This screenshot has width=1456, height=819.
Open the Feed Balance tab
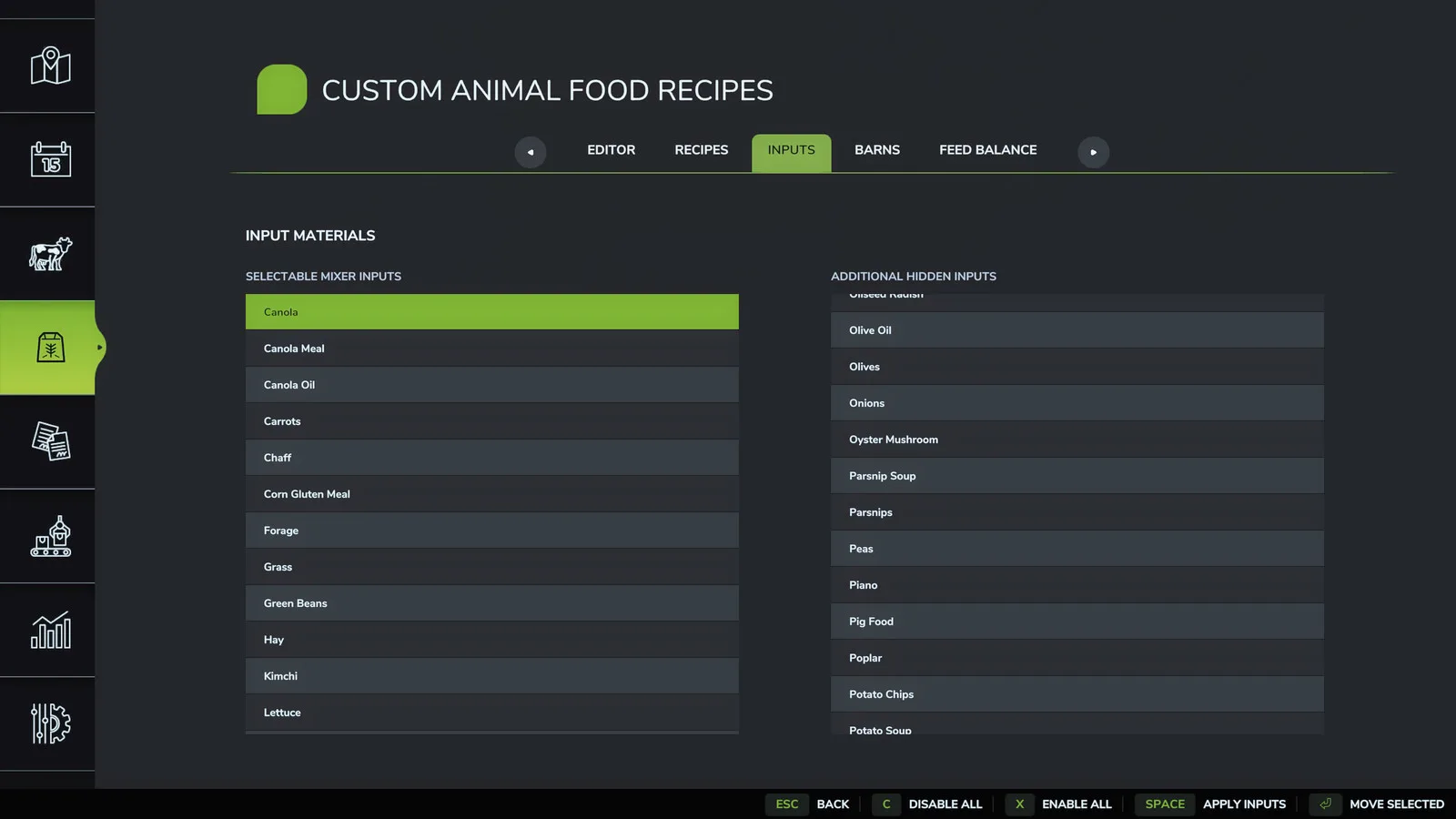coord(987,150)
